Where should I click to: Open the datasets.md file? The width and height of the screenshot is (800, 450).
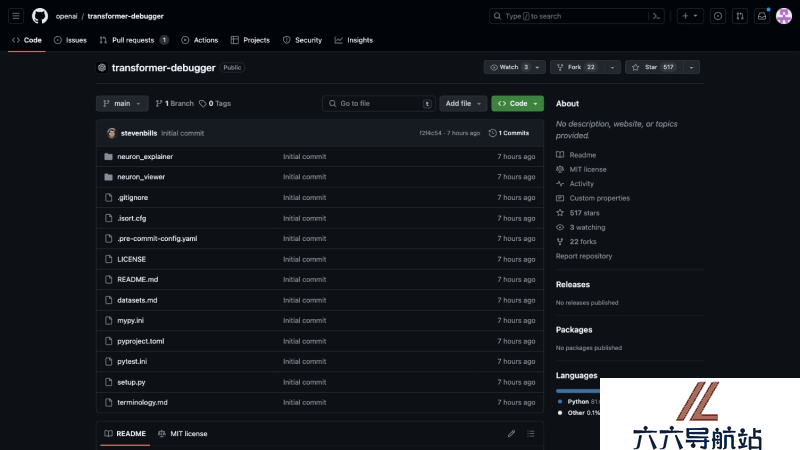pyautogui.click(x=137, y=301)
